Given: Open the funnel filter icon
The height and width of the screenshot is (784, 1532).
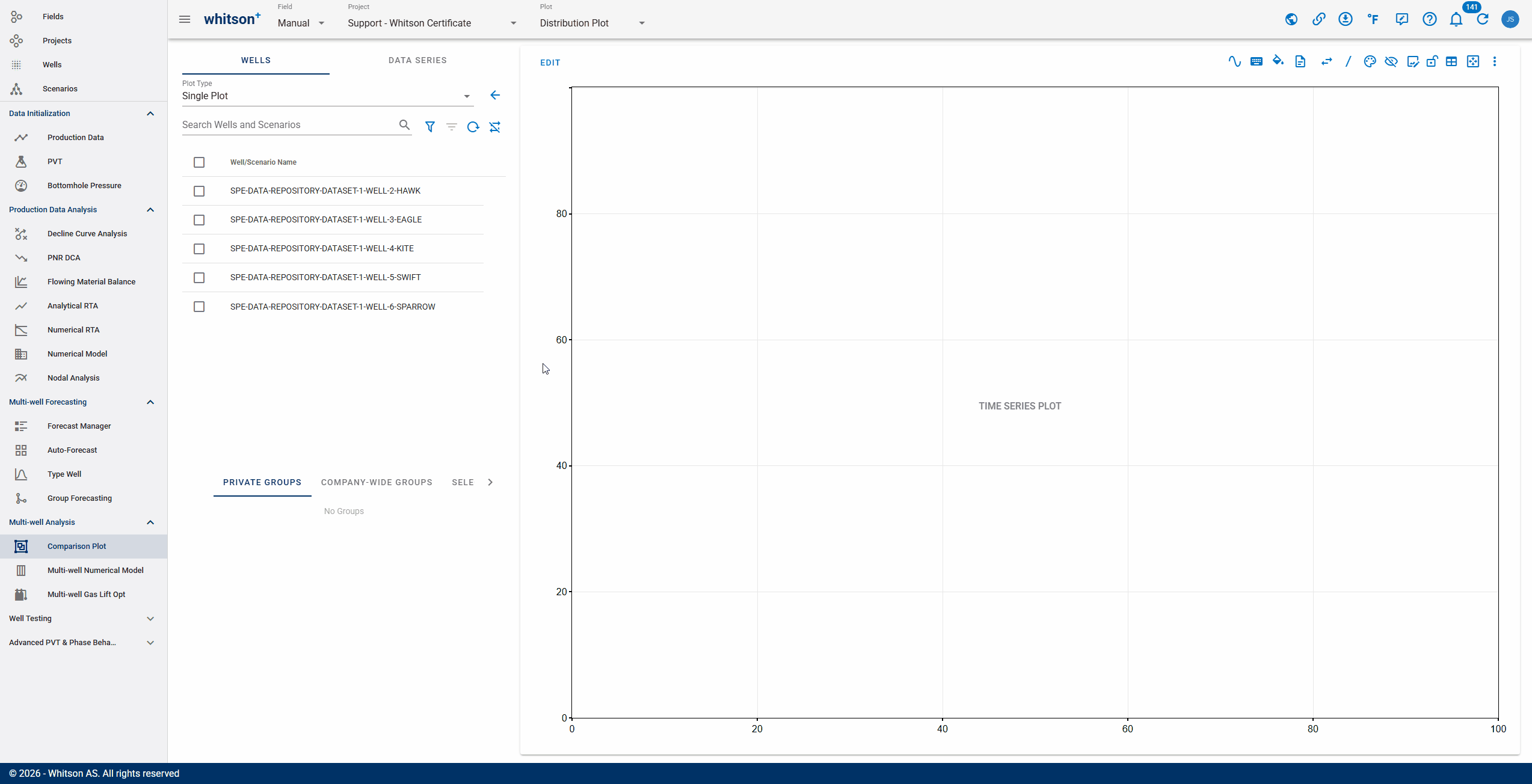Looking at the screenshot, I should click(430, 127).
